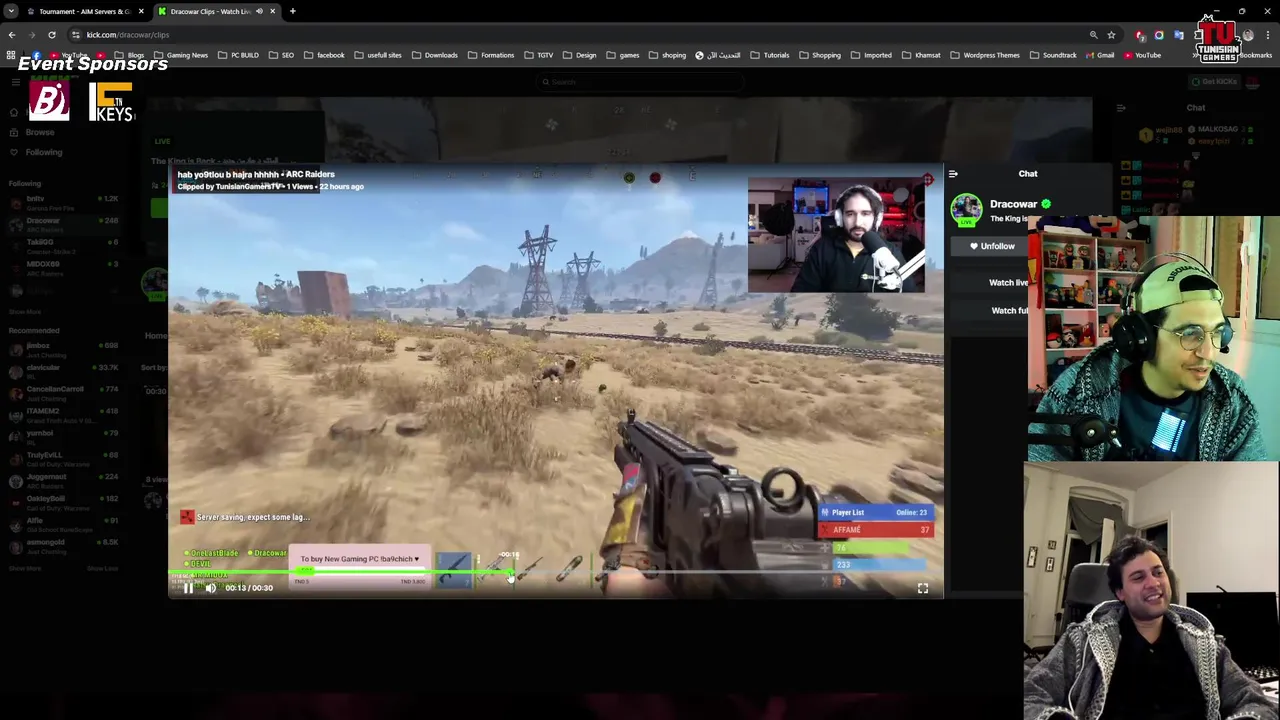
Task: Open the Soundtrack bookmark folder
Action: (1053, 55)
